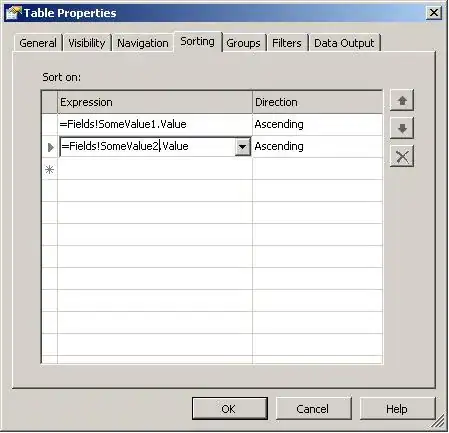This screenshot has height=433, width=449.
Task: Open the Filters tab
Action: (287, 43)
